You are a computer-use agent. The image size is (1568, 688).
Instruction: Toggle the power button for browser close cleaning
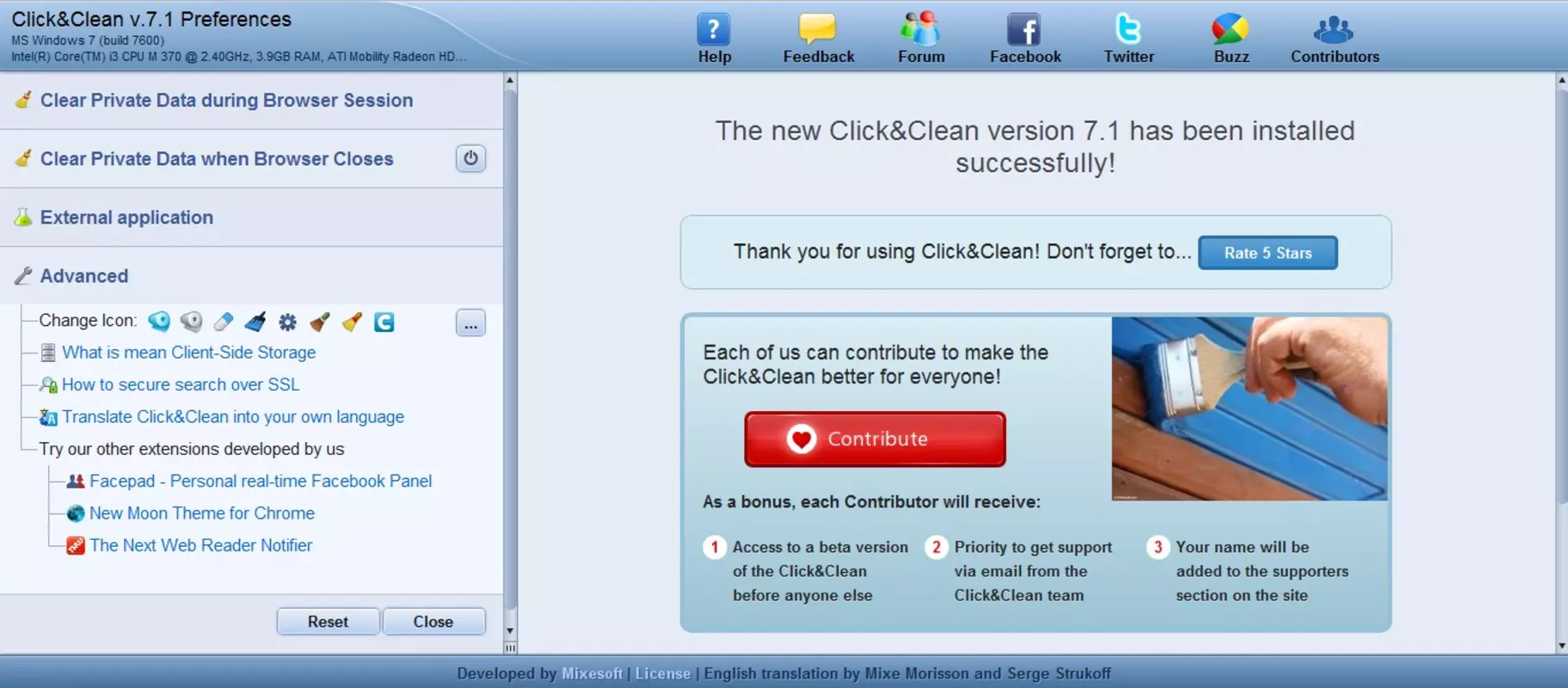point(470,158)
